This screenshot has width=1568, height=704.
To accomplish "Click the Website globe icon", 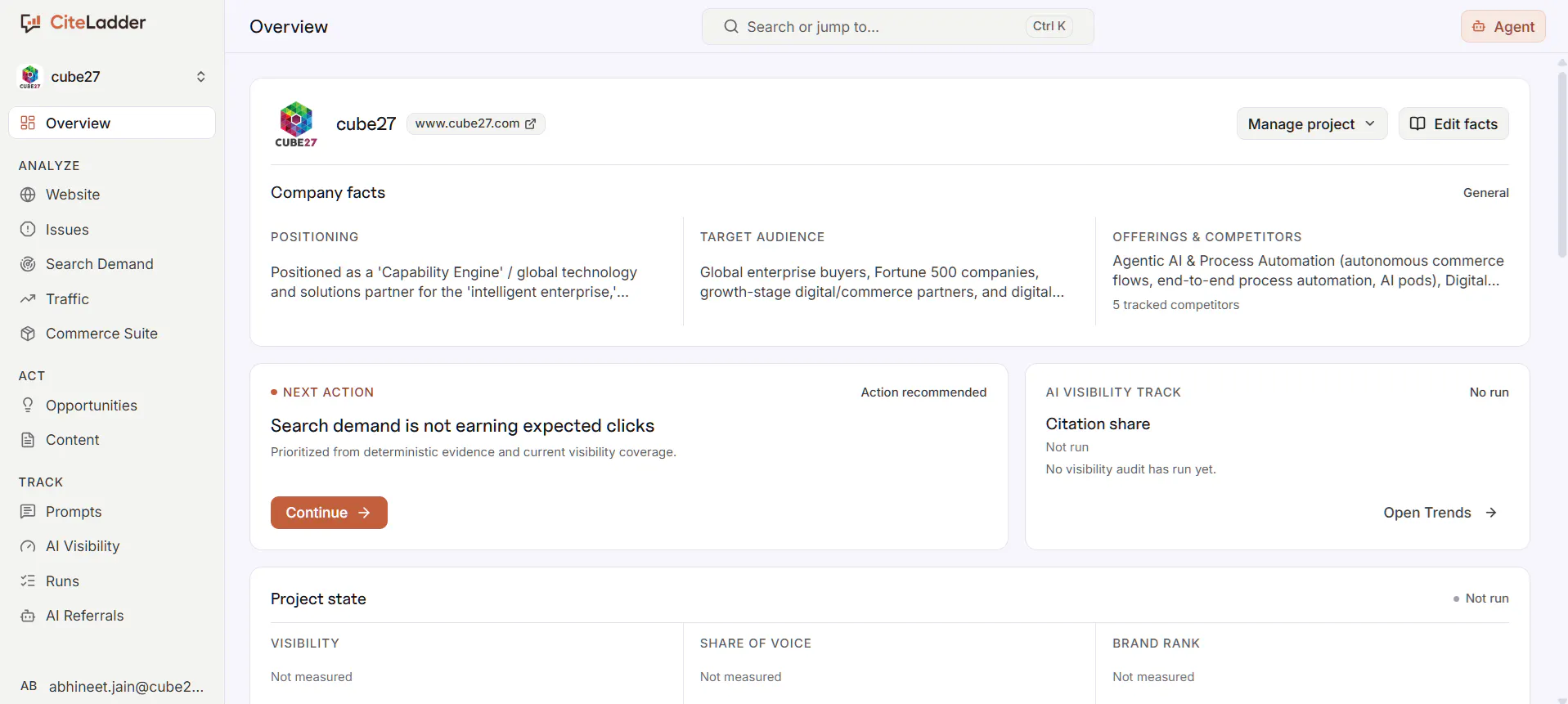I will click(x=28, y=195).
